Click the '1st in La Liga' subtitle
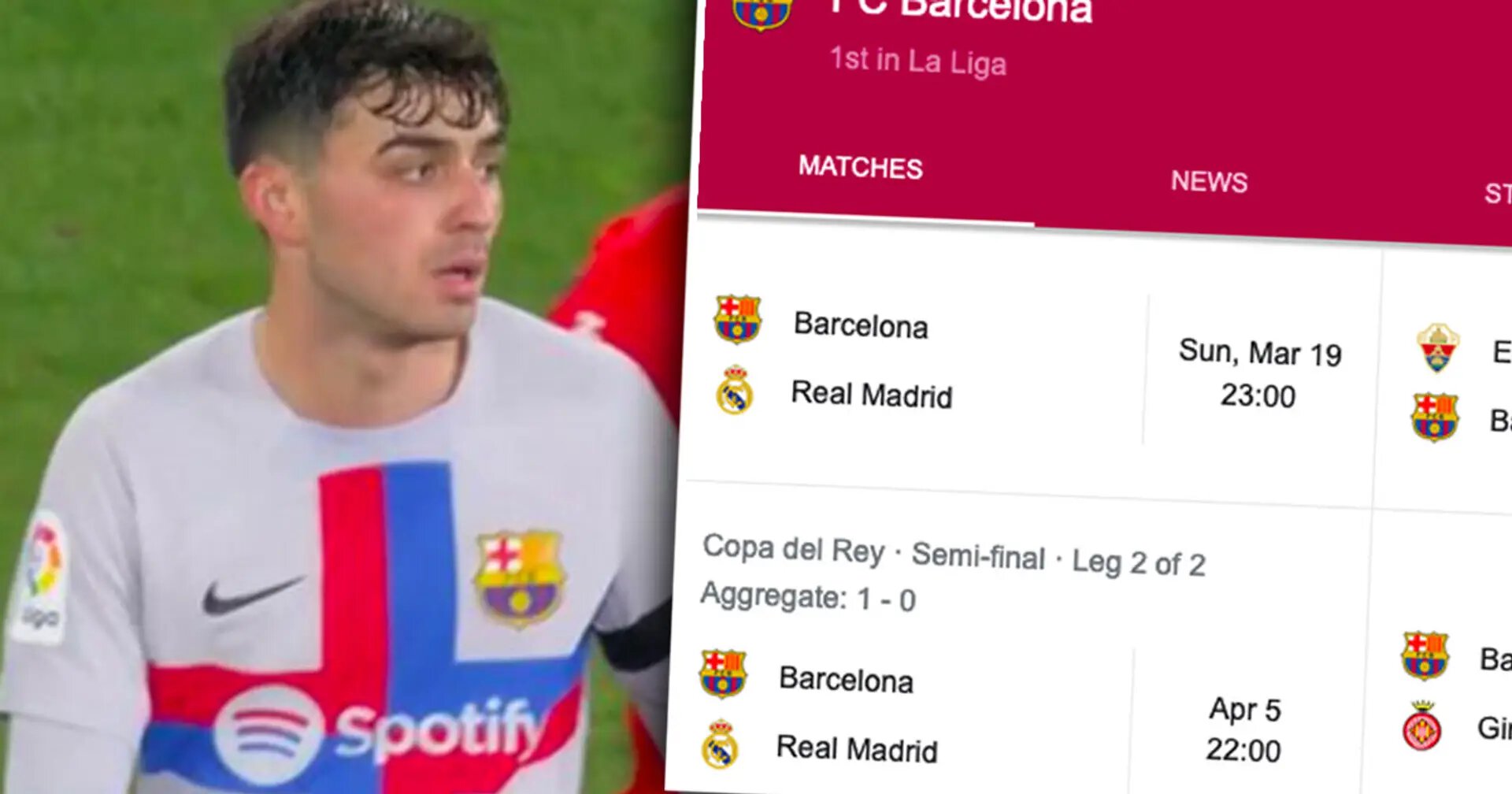This screenshot has width=1512, height=794. (x=918, y=61)
